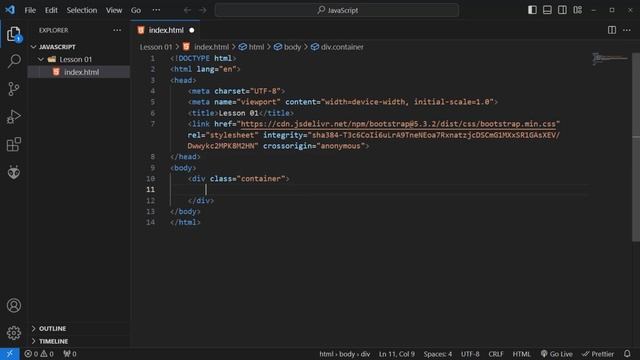Change indentation Spaces: 4

(x=438, y=354)
